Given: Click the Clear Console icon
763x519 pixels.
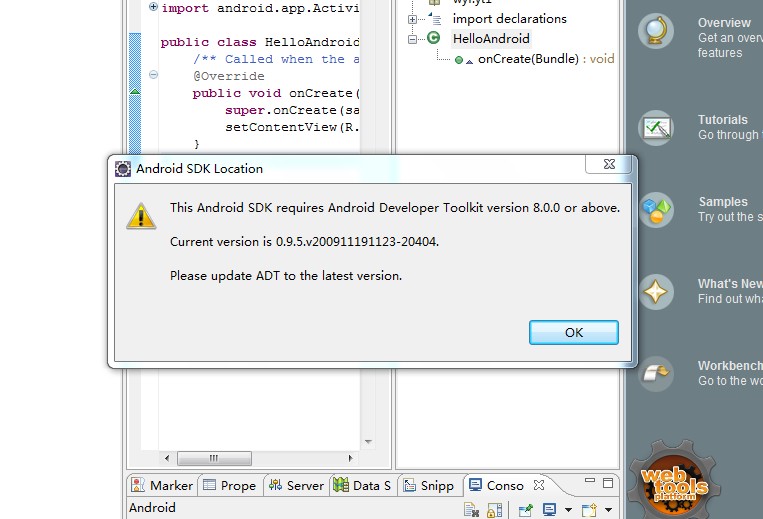Looking at the screenshot, I should 471,510.
